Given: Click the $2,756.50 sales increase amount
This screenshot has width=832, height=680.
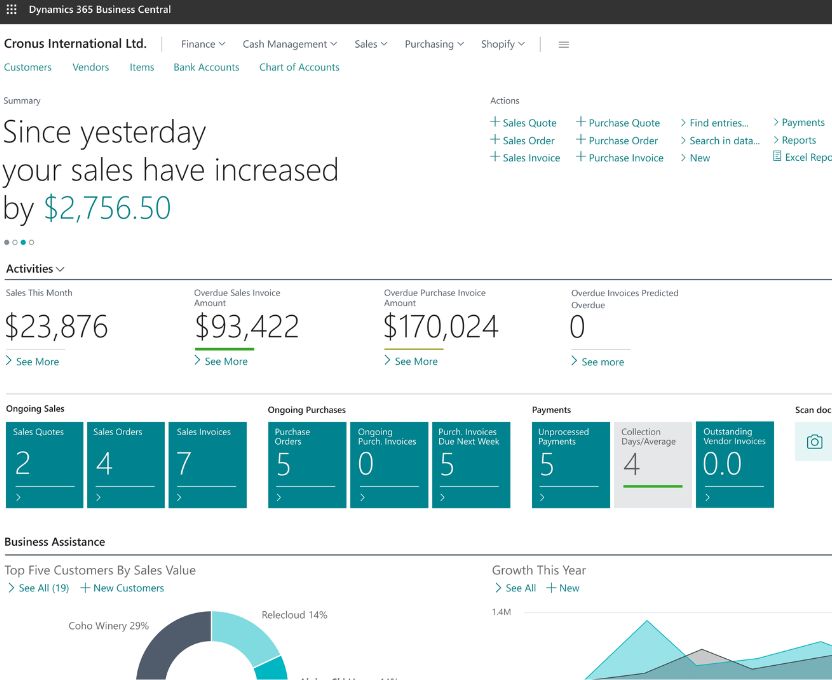Looking at the screenshot, I should pyautogui.click(x=107, y=207).
